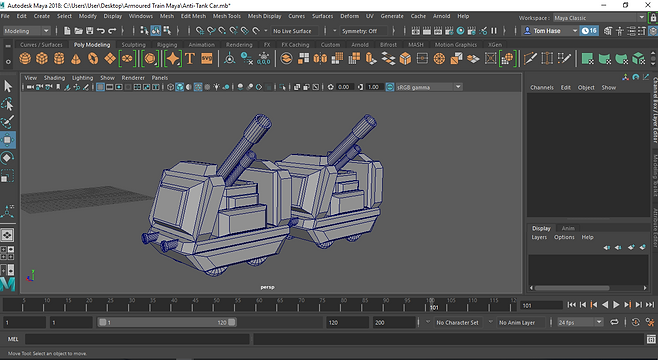Click the four-pane layout icon
The height and width of the screenshot is (360, 658).
[x=7, y=253]
